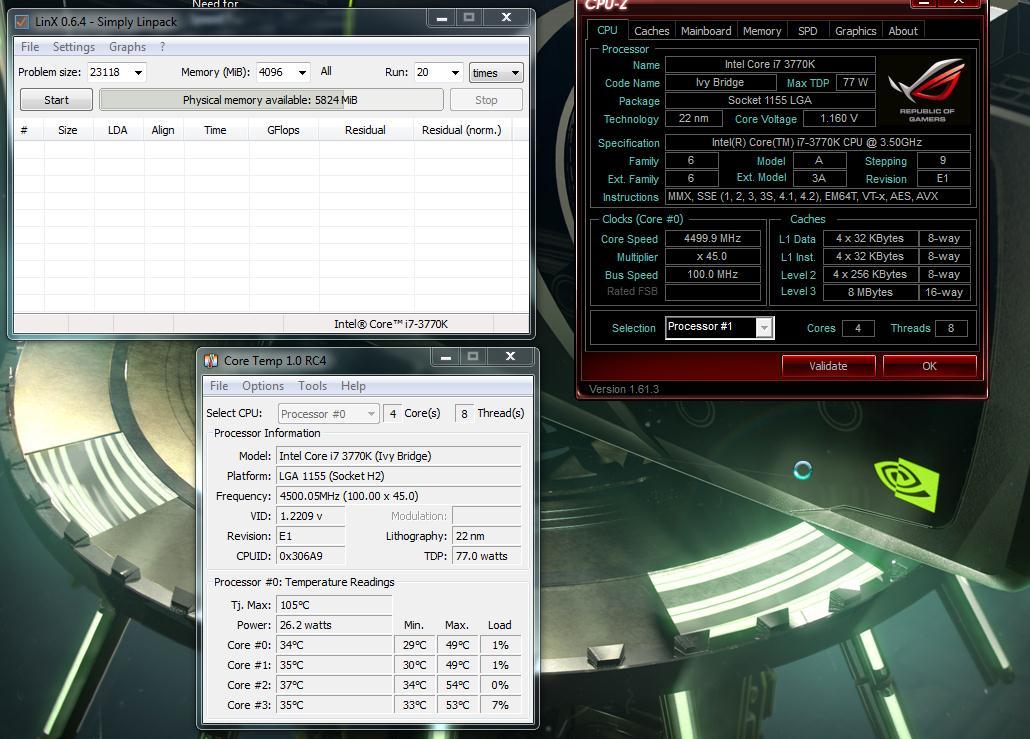1030x739 pixels.
Task: Click the Memory field showing 4096
Action: [x=275, y=72]
